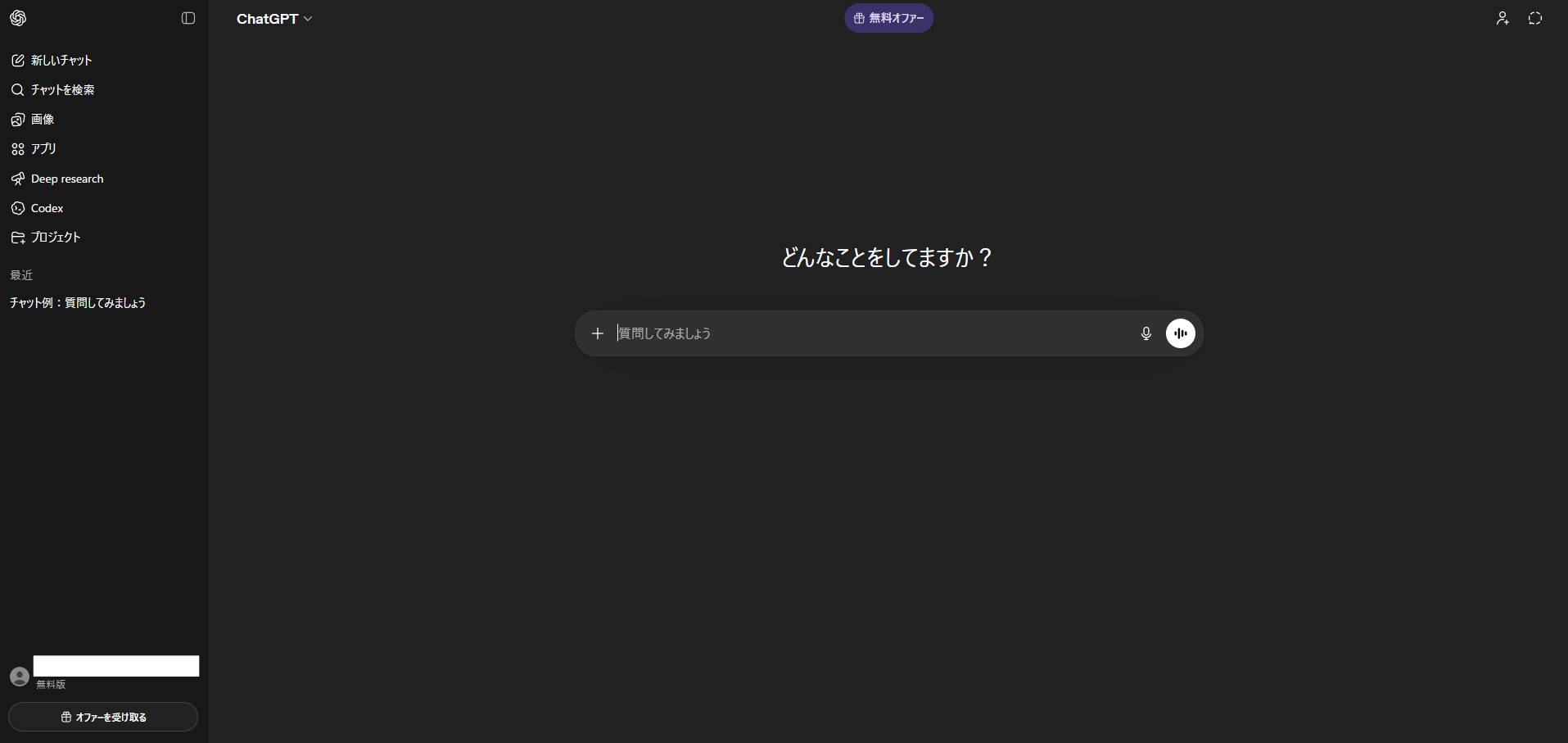Screen dimensions: 1568x743
Task: Click the add-person icon at top right
Action: pos(1502,18)
